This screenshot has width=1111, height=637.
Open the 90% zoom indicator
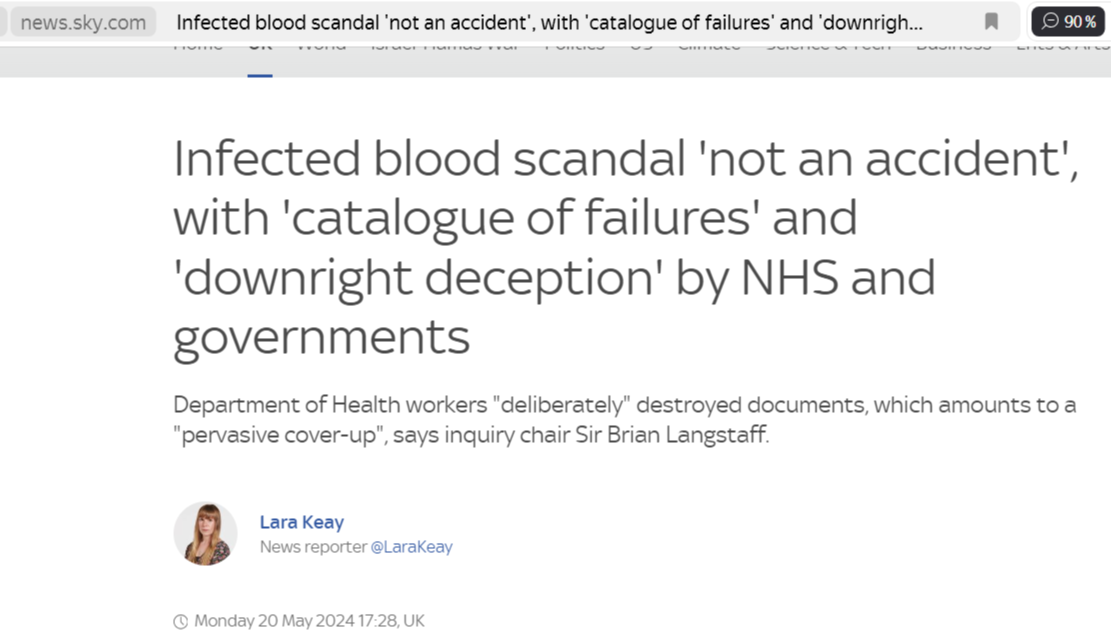pos(1068,22)
